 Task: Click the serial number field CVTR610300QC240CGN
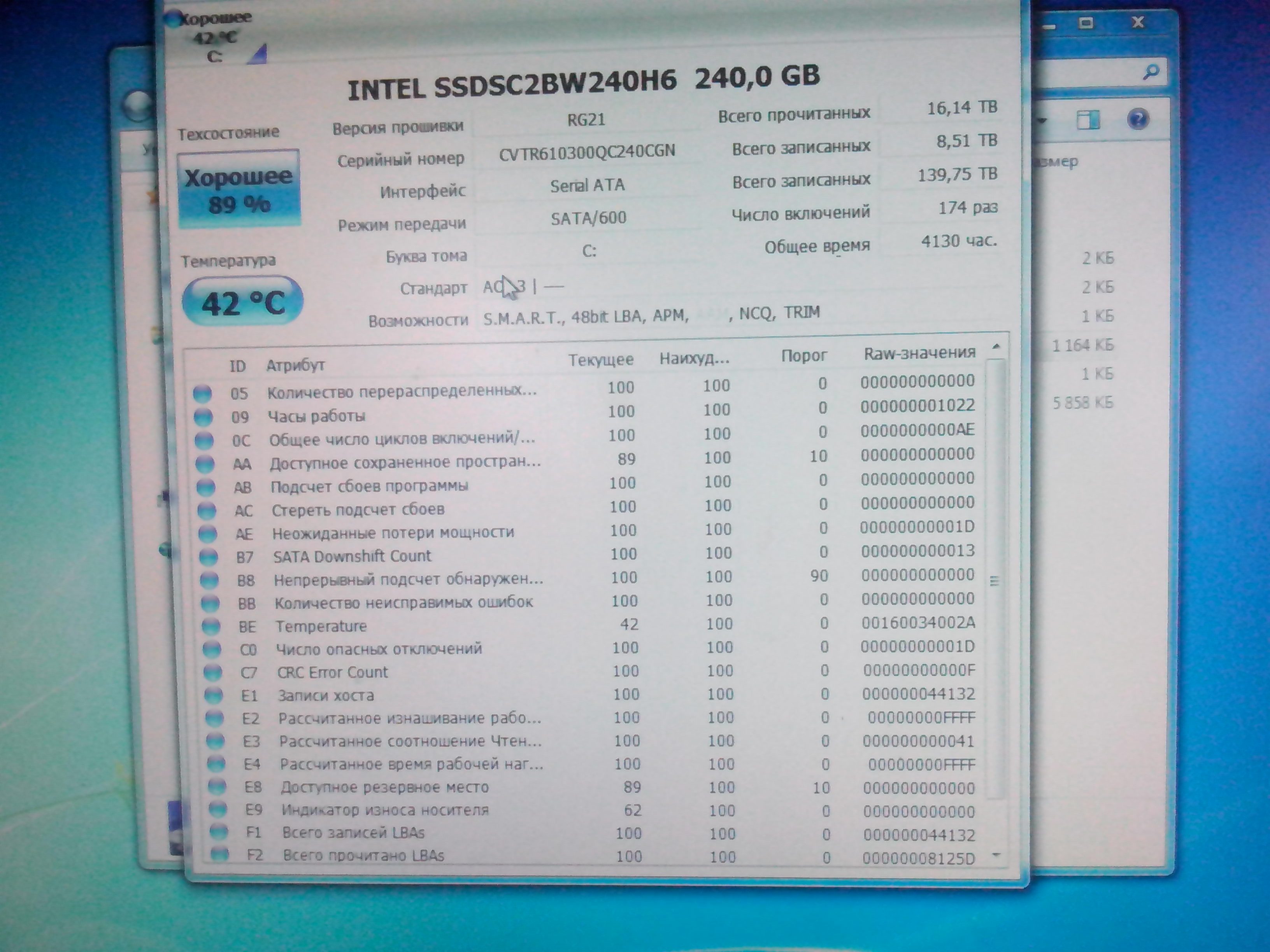[587, 153]
